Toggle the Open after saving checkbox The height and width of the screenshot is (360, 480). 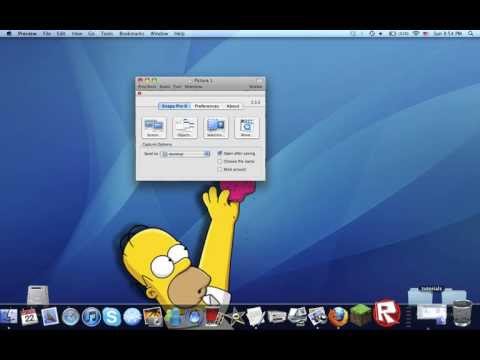pos(220,153)
